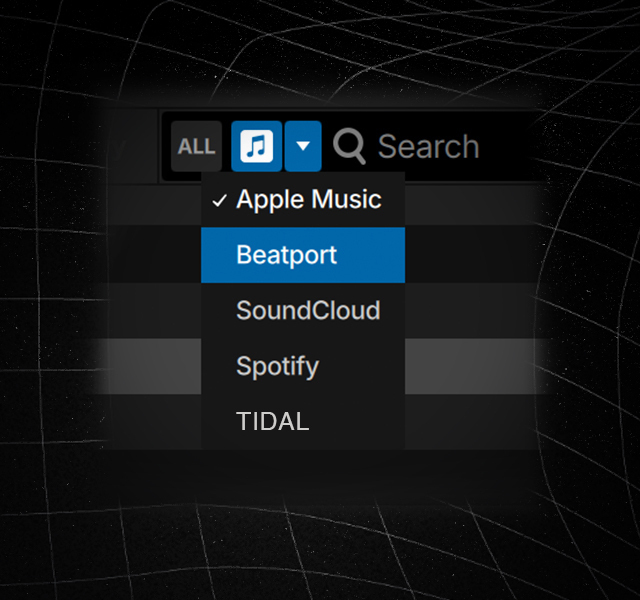Viewport: 640px width, 600px height.
Task: Choose TIDAL streaming service
Action: 303,421
